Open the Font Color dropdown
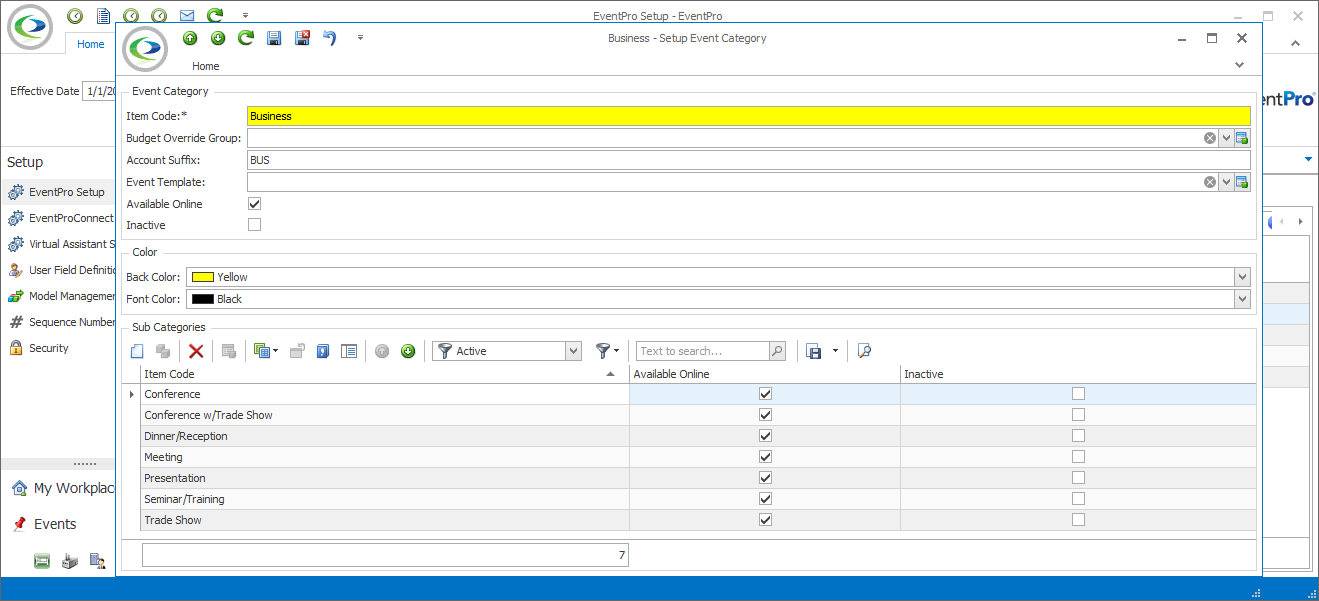The image size is (1319, 601). point(1242,299)
